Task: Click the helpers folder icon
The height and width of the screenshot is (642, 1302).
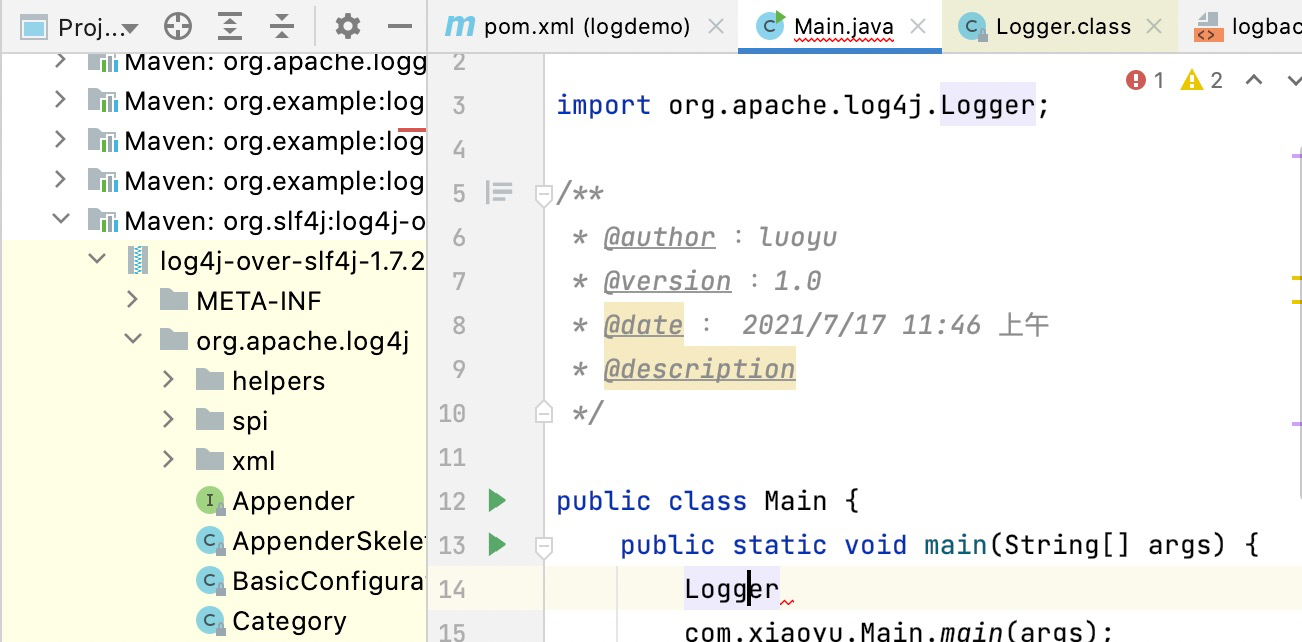Action: point(210,379)
